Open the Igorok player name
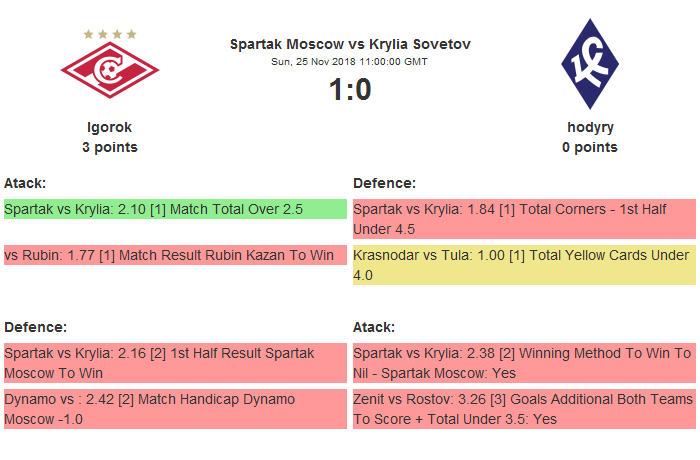Viewport: 700px width, 460px height. 110,127
